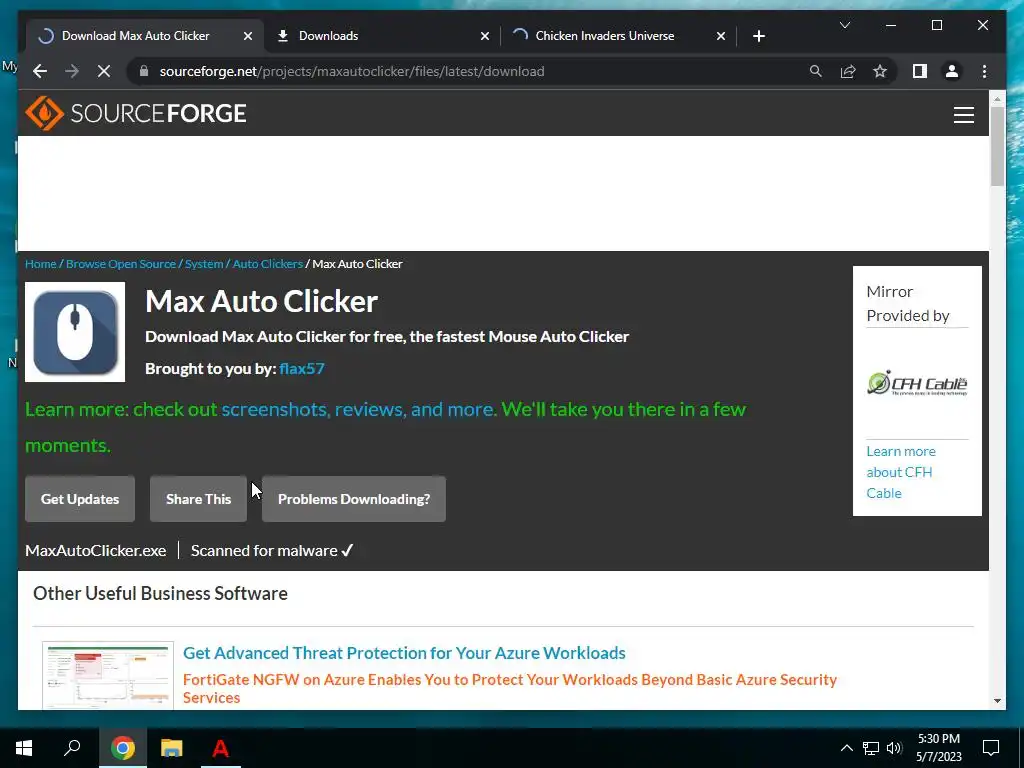Image resolution: width=1024 pixels, height=768 pixels.
Task: Close the Chicken Invaders Universe tab
Action: (720, 36)
